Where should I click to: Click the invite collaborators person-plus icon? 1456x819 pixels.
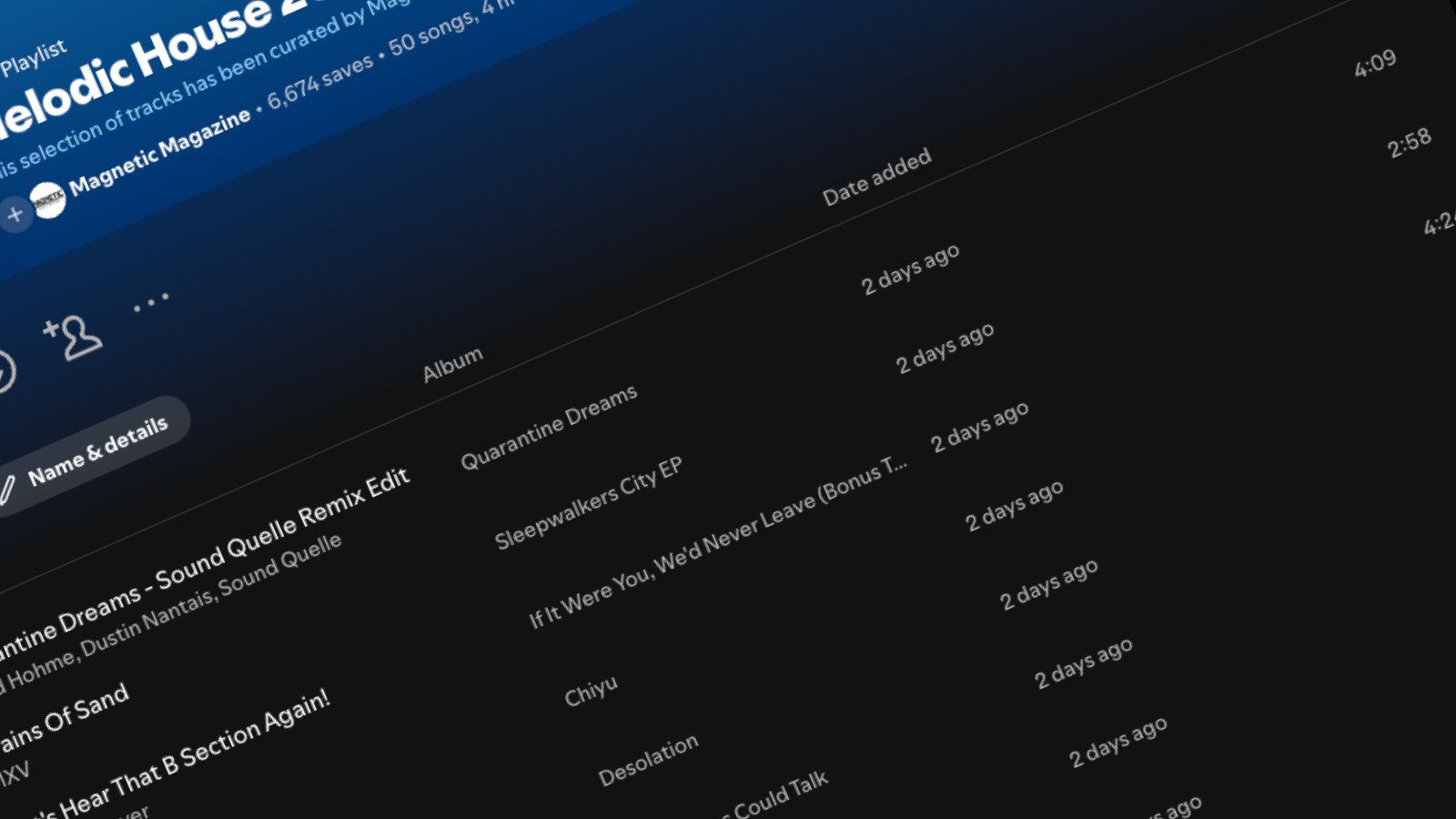coord(73,338)
